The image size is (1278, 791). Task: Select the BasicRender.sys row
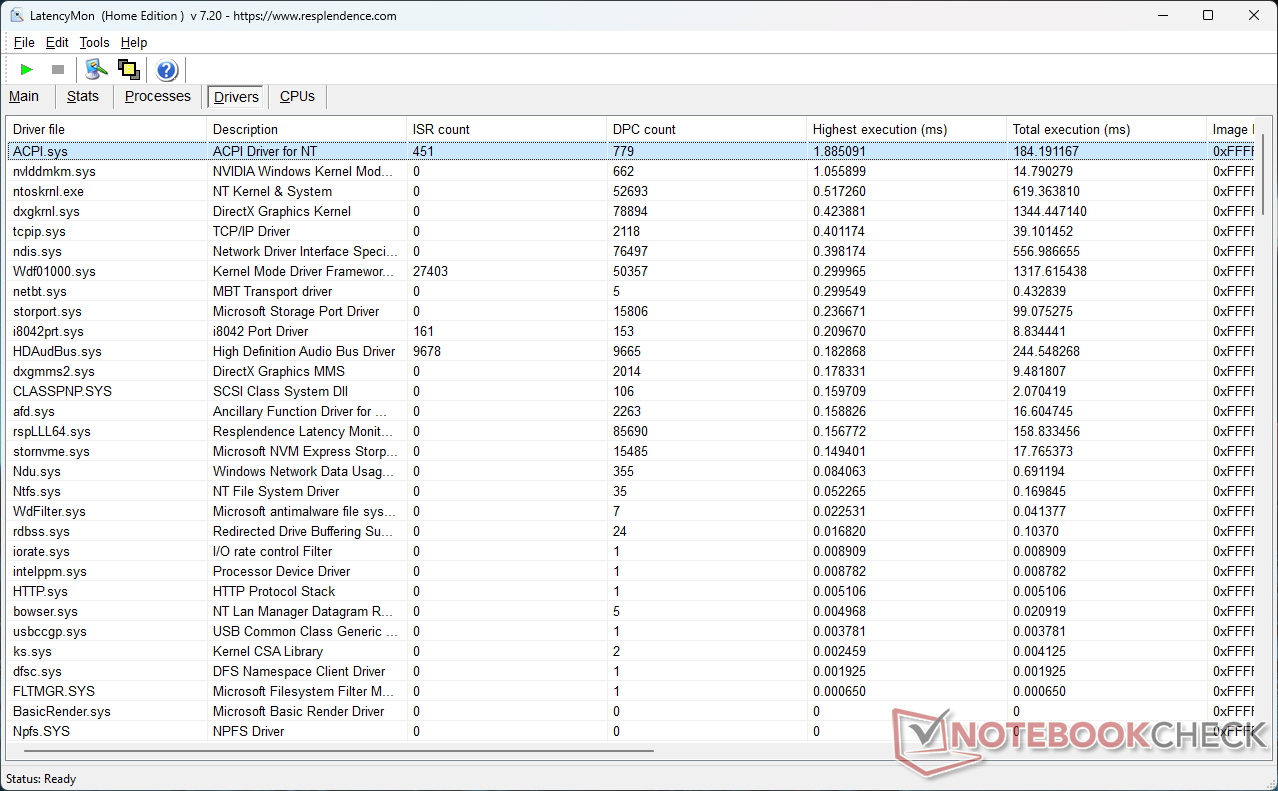pyautogui.click(x=631, y=711)
